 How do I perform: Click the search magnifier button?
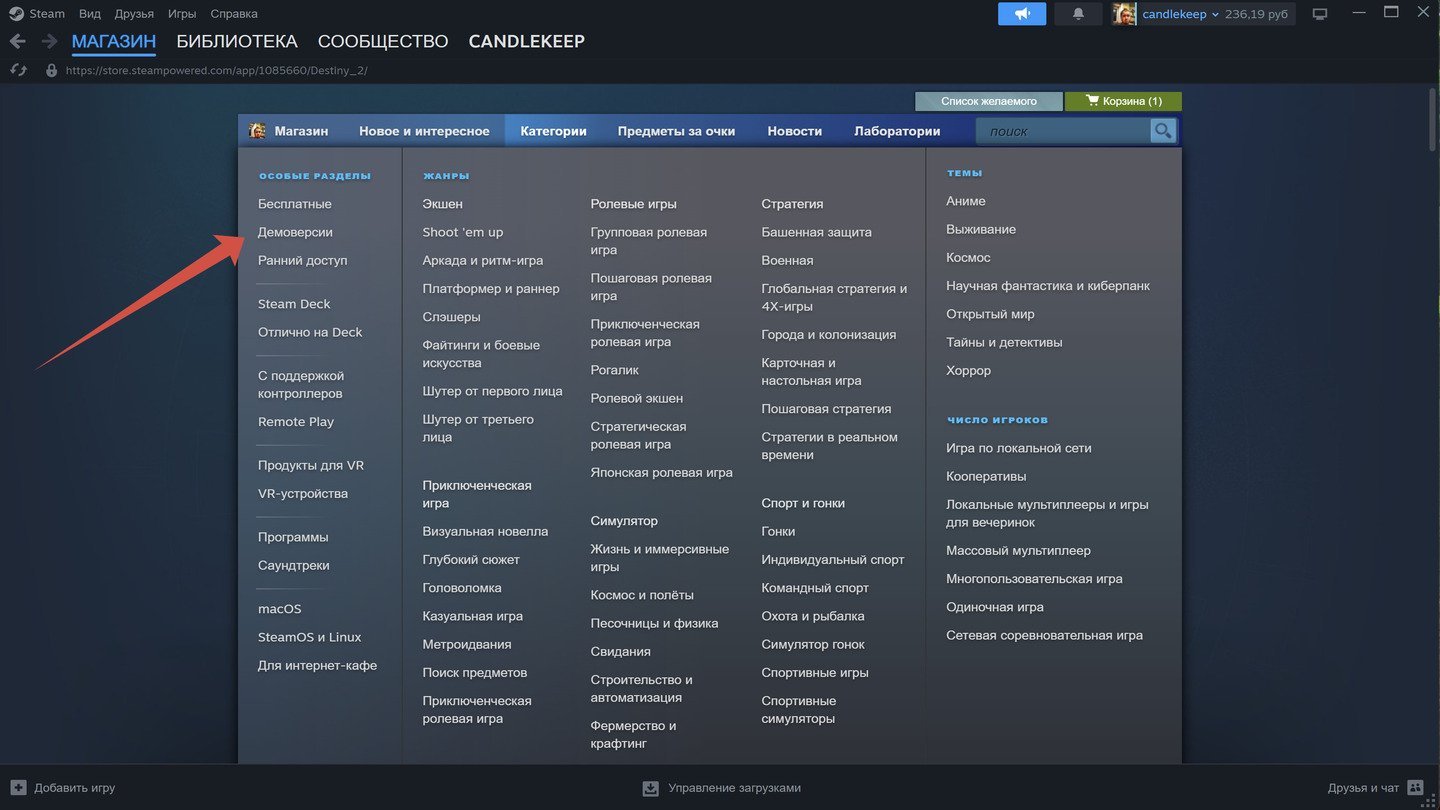[x=1163, y=131]
